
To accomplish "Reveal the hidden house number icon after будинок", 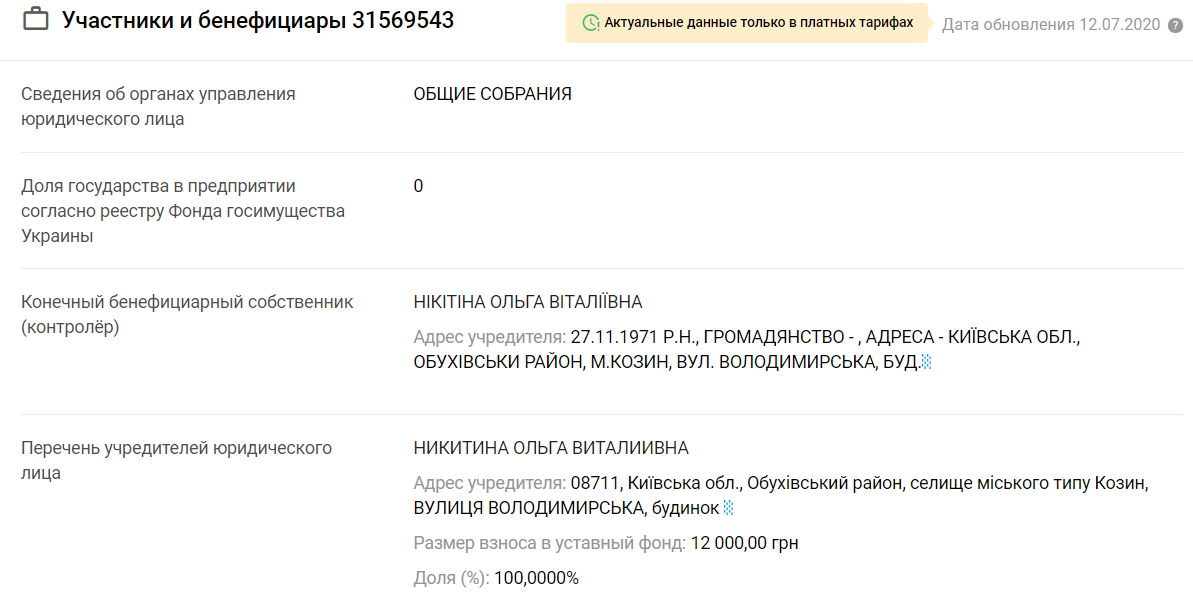I will tap(729, 506).
